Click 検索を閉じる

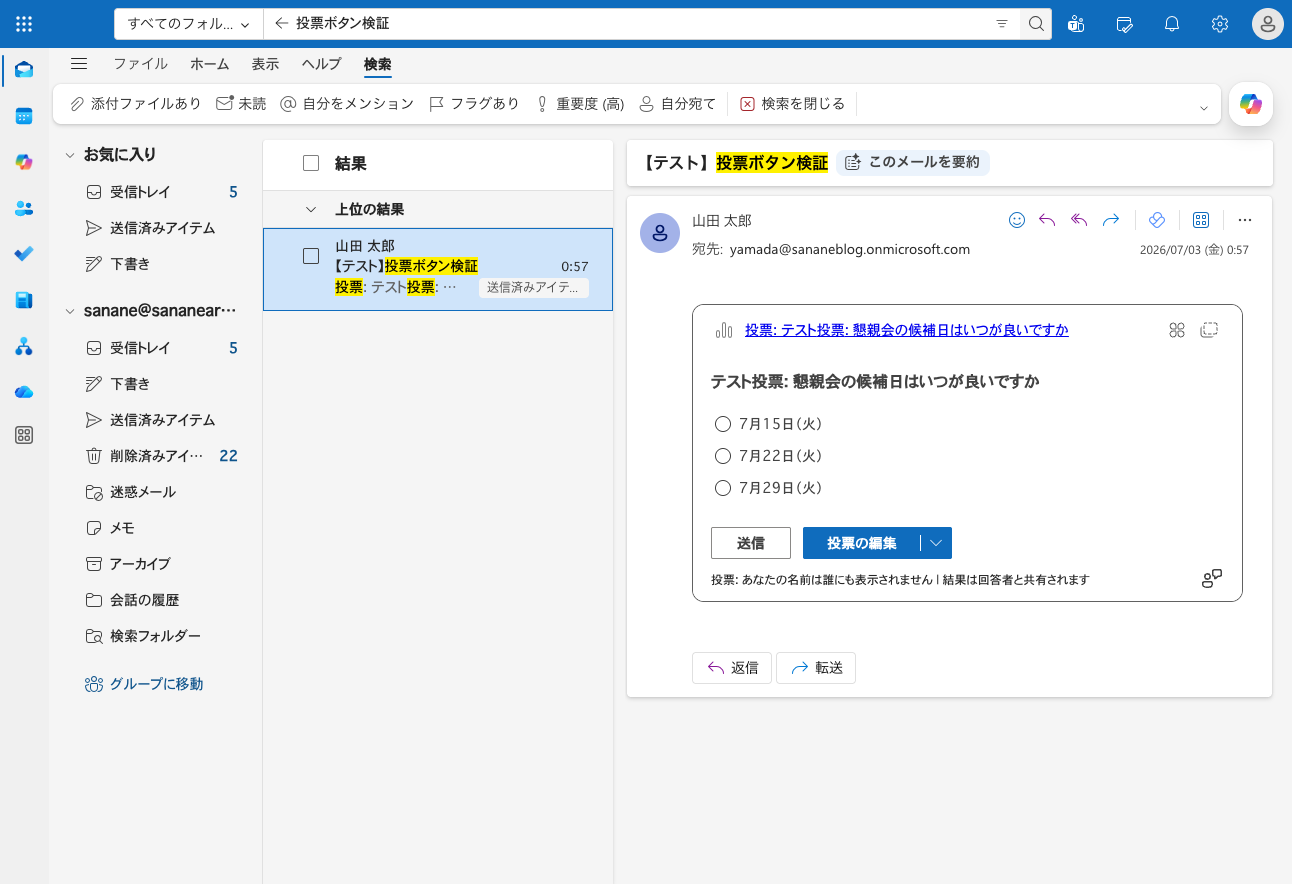[792, 104]
